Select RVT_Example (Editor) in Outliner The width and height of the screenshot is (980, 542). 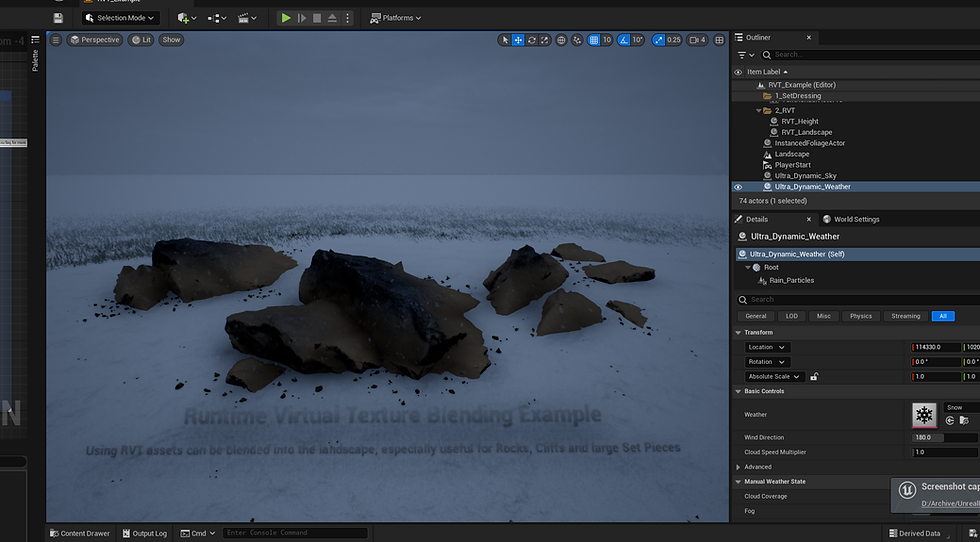[802, 85]
